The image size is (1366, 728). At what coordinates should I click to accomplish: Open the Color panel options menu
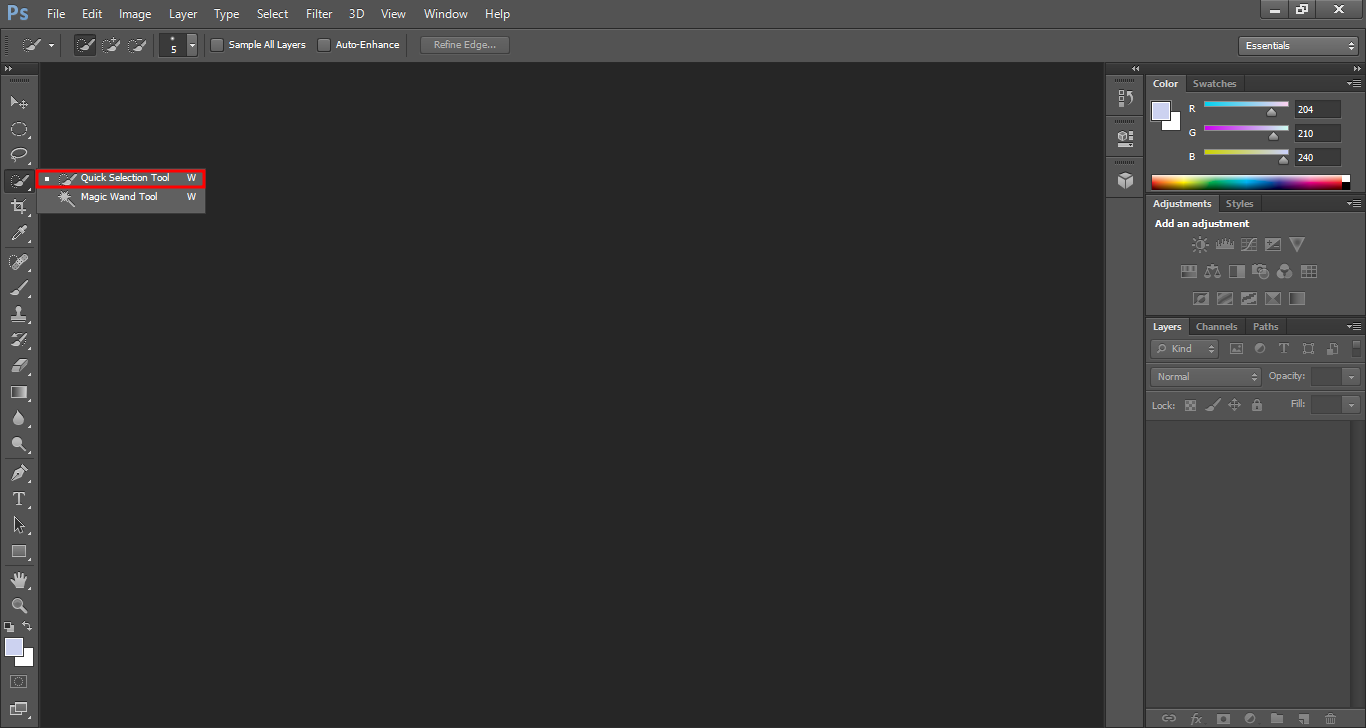pyautogui.click(x=1354, y=84)
